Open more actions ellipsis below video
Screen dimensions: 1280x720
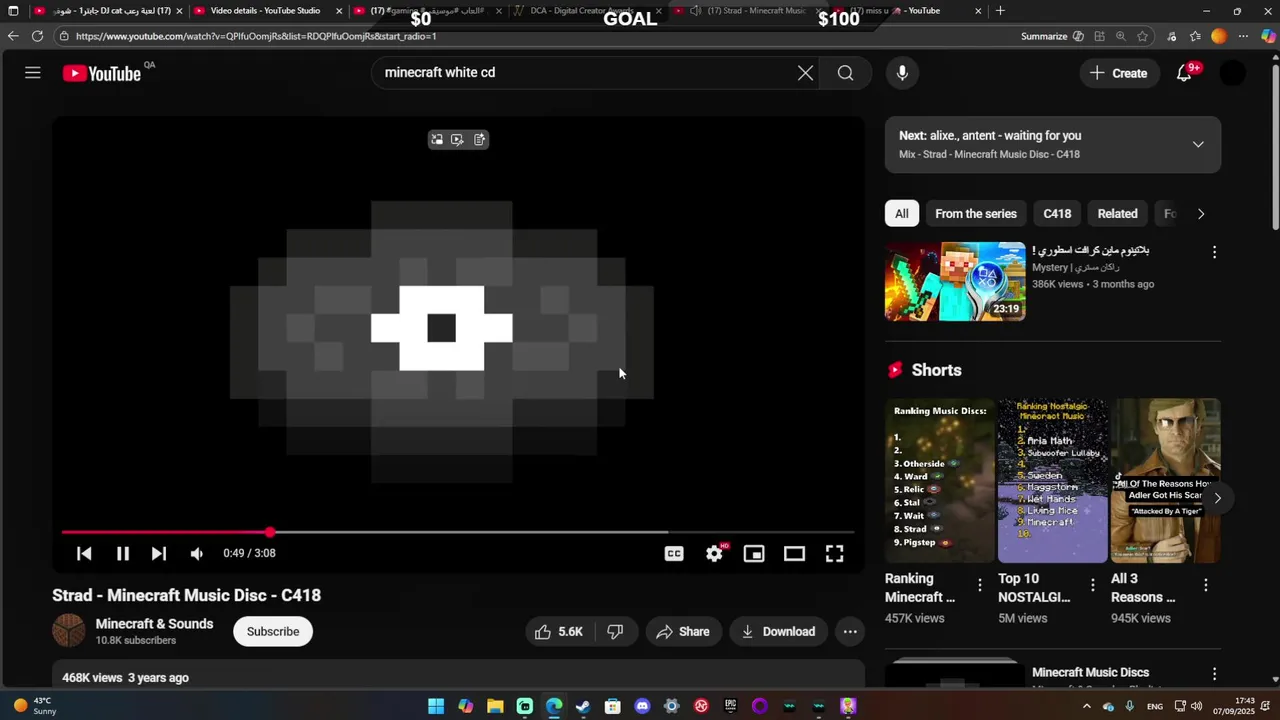click(x=850, y=632)
